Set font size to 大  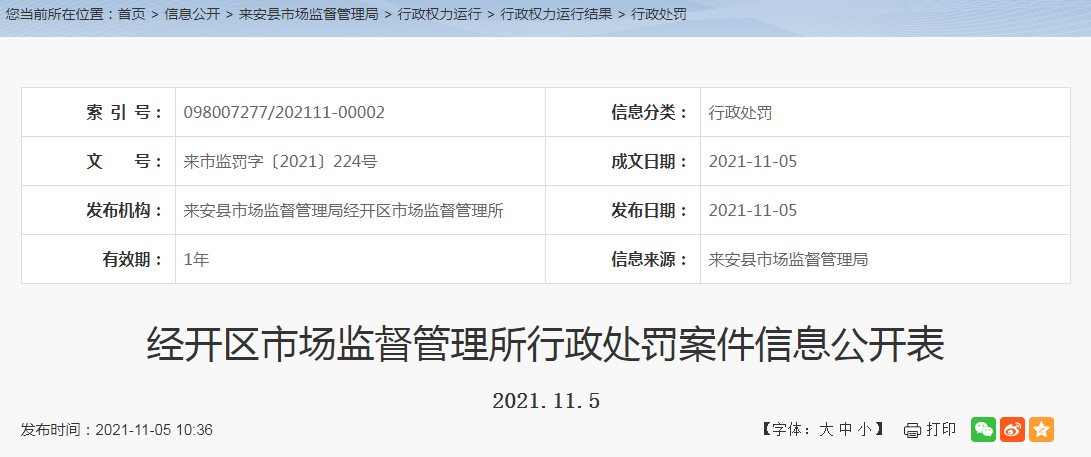(826, 430)
